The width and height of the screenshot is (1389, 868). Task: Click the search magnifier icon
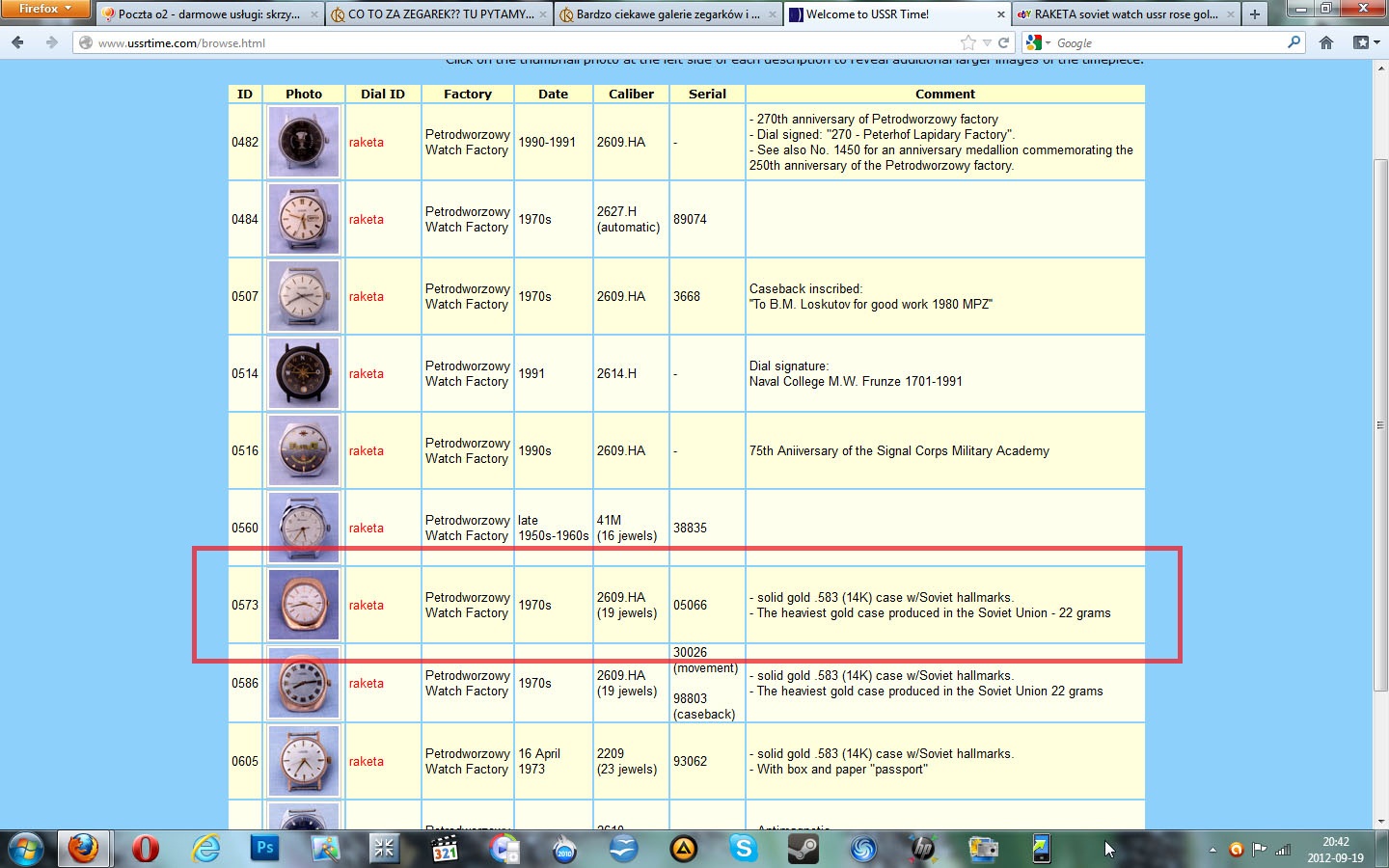click(1294, 42)
